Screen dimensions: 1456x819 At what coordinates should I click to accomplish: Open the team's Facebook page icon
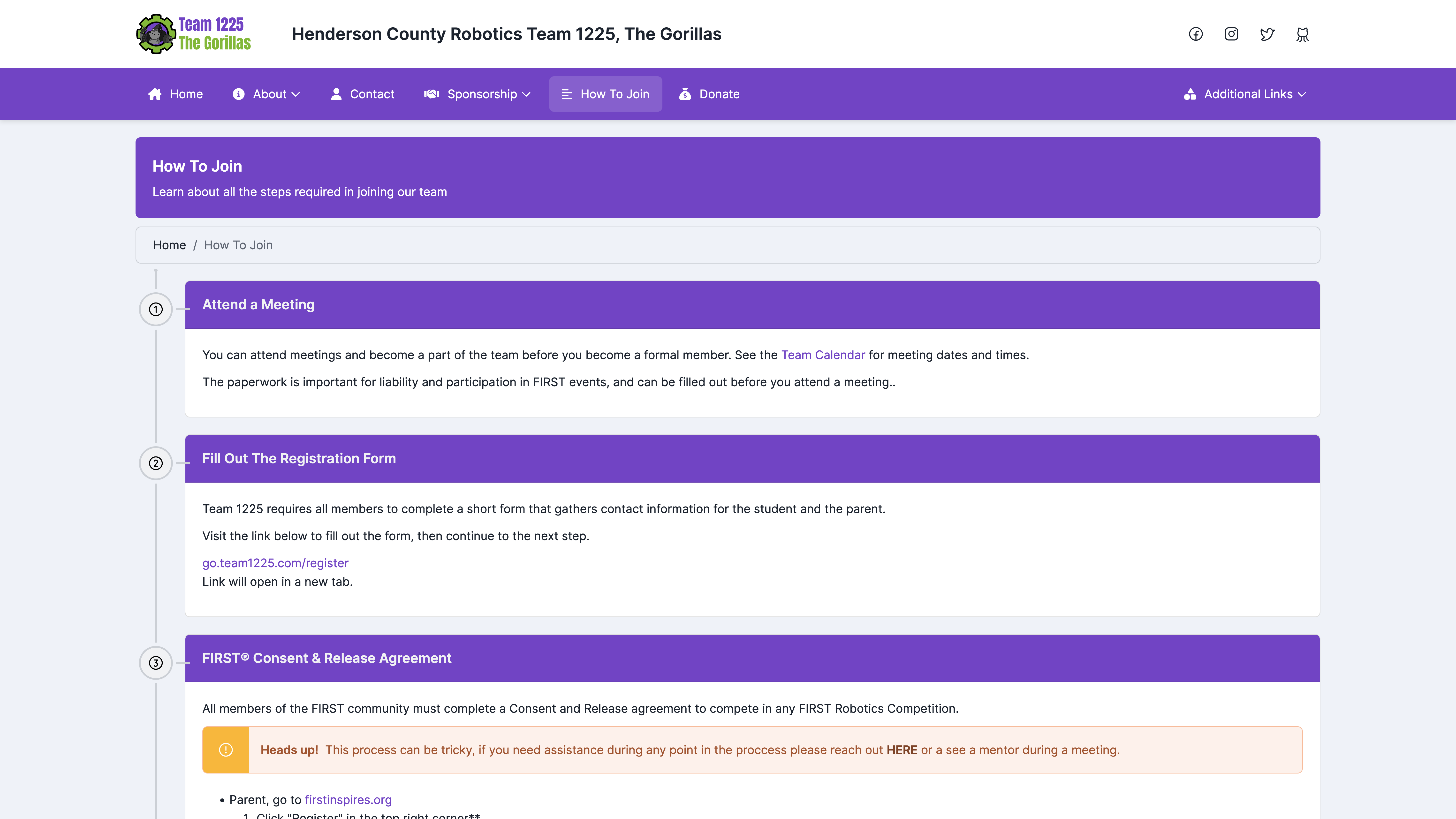[1195, 34]
